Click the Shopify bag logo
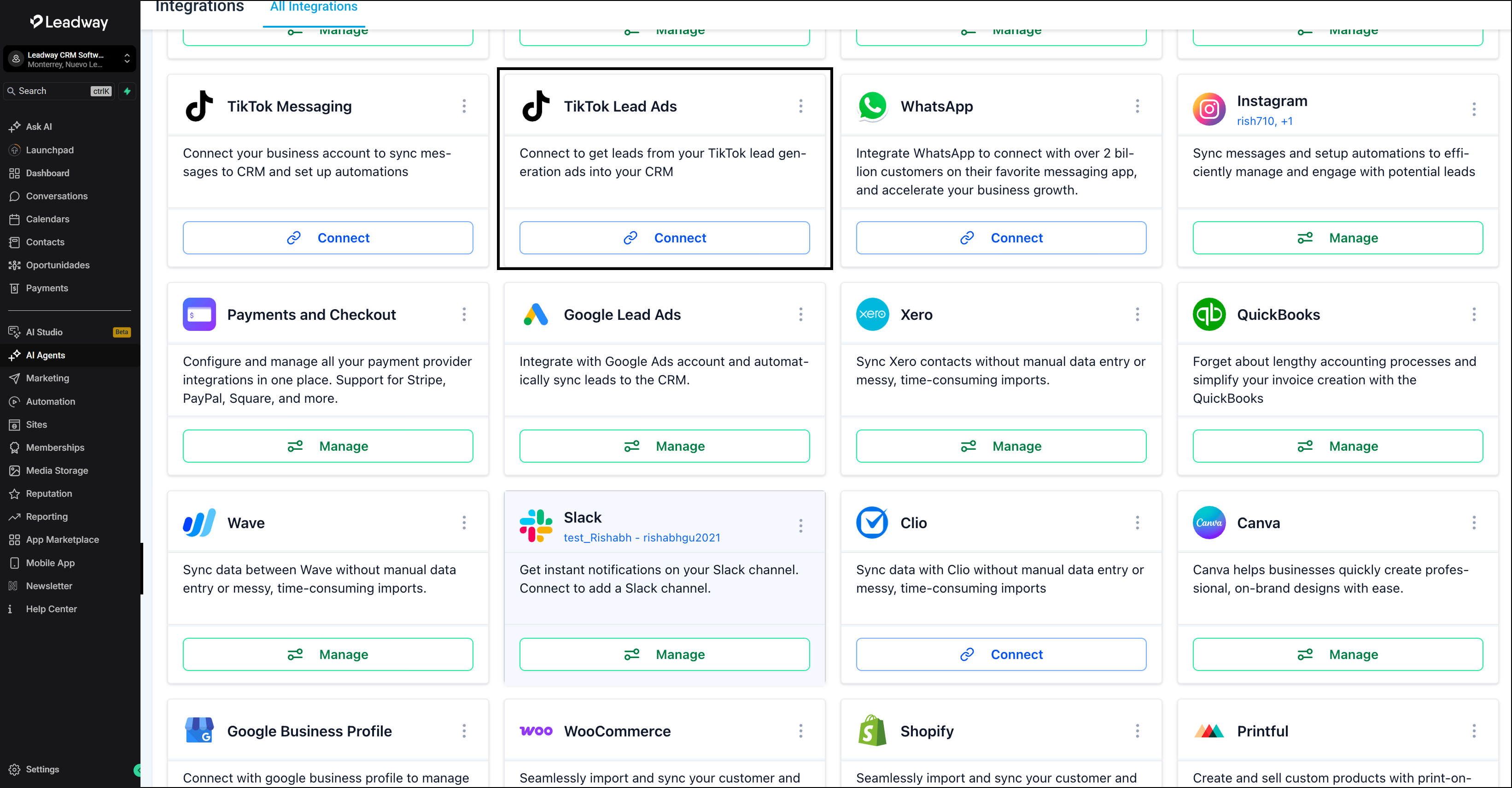This screenshot has height=788, width=1512. tap(873, 731)
